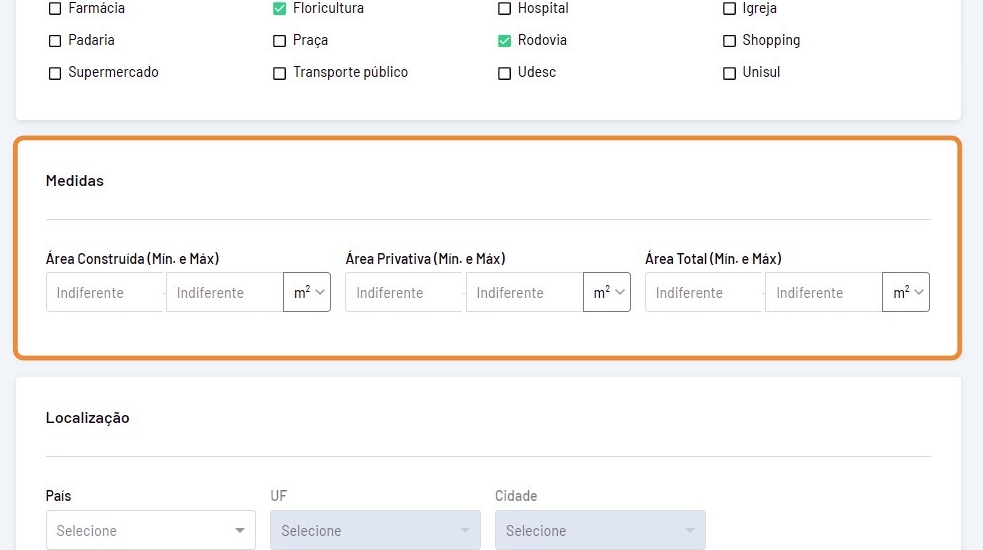Viewport: 983px width, 550px height.
Task: Select the Padaria checkbox
Action: pos(55,41)
